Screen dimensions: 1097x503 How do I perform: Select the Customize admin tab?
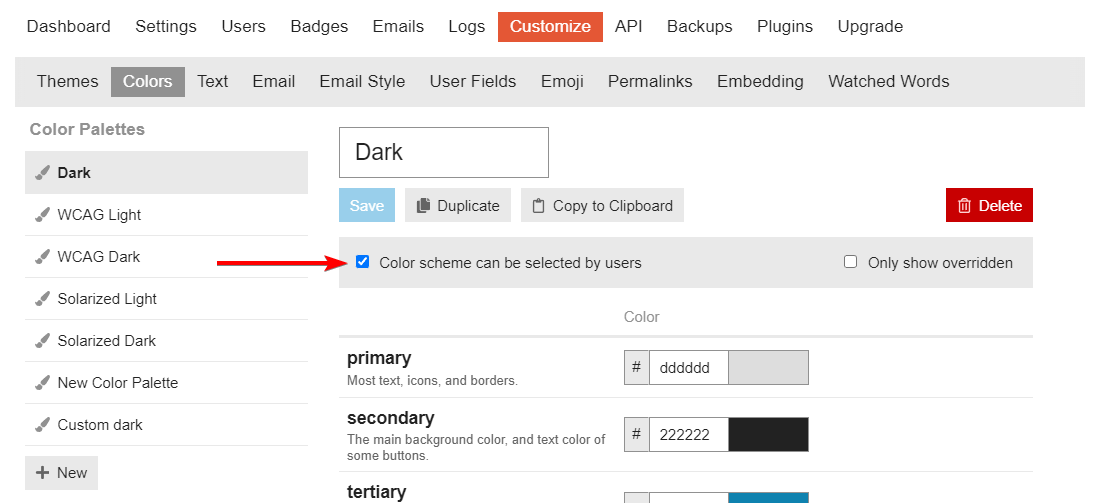(550, 27)
